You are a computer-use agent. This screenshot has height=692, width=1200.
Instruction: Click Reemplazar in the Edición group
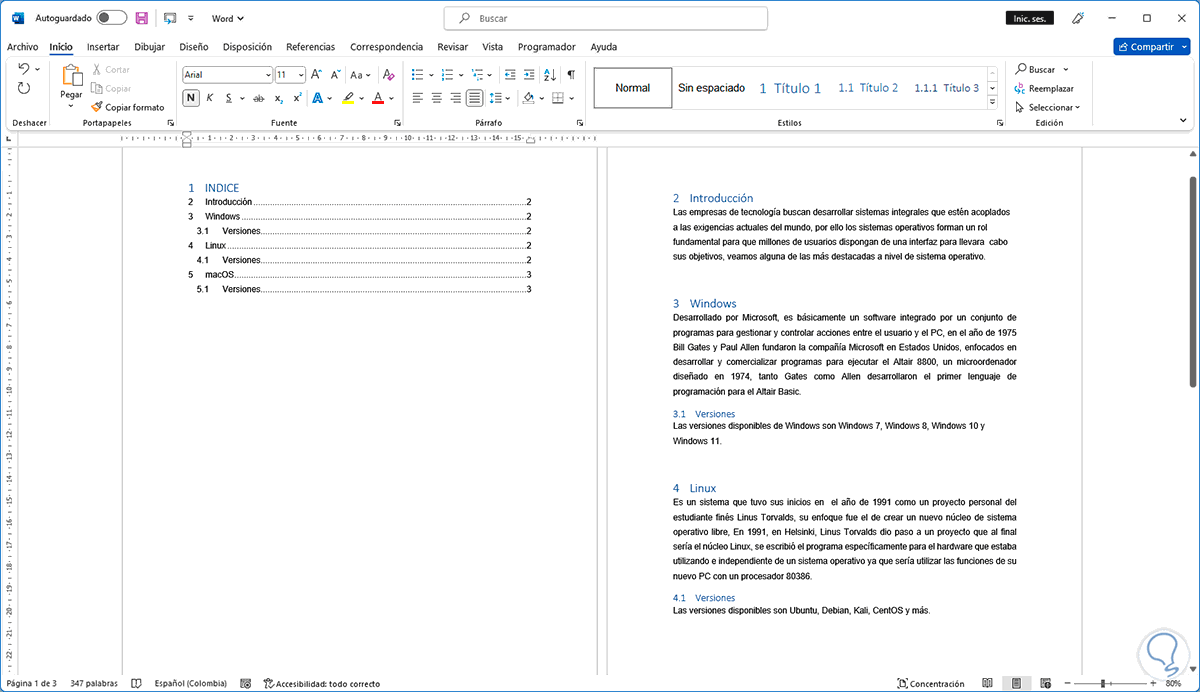[1050, 88]
